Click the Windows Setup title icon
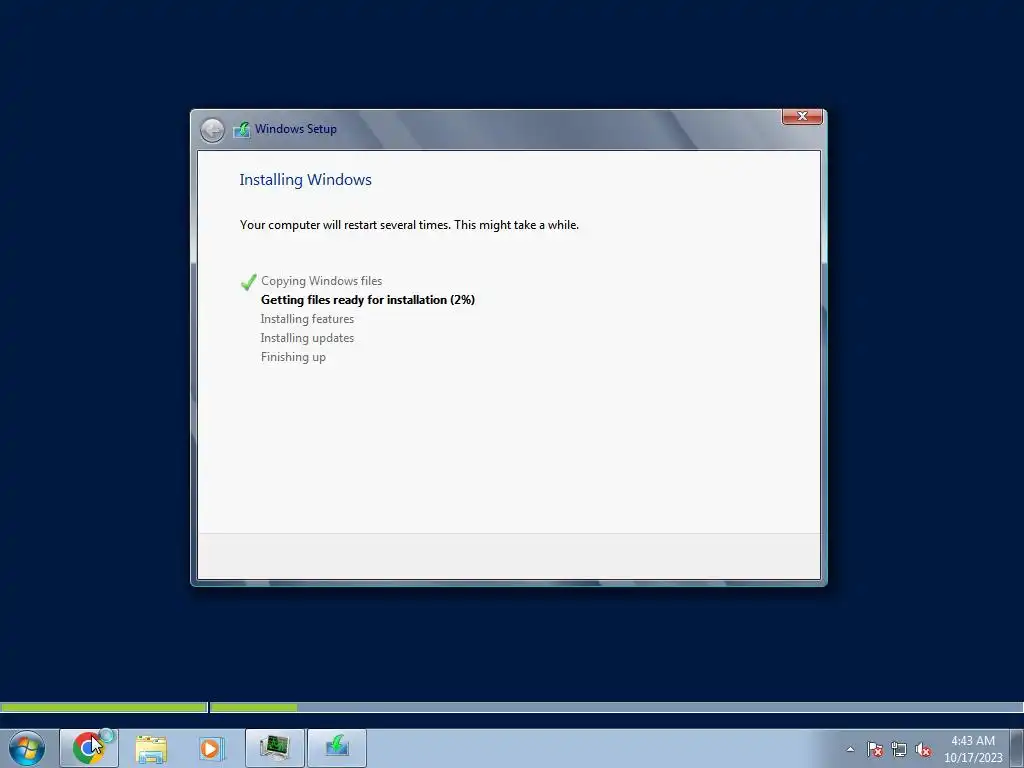1024x768 pixels. pyautogui.click(x=242, y=129)
